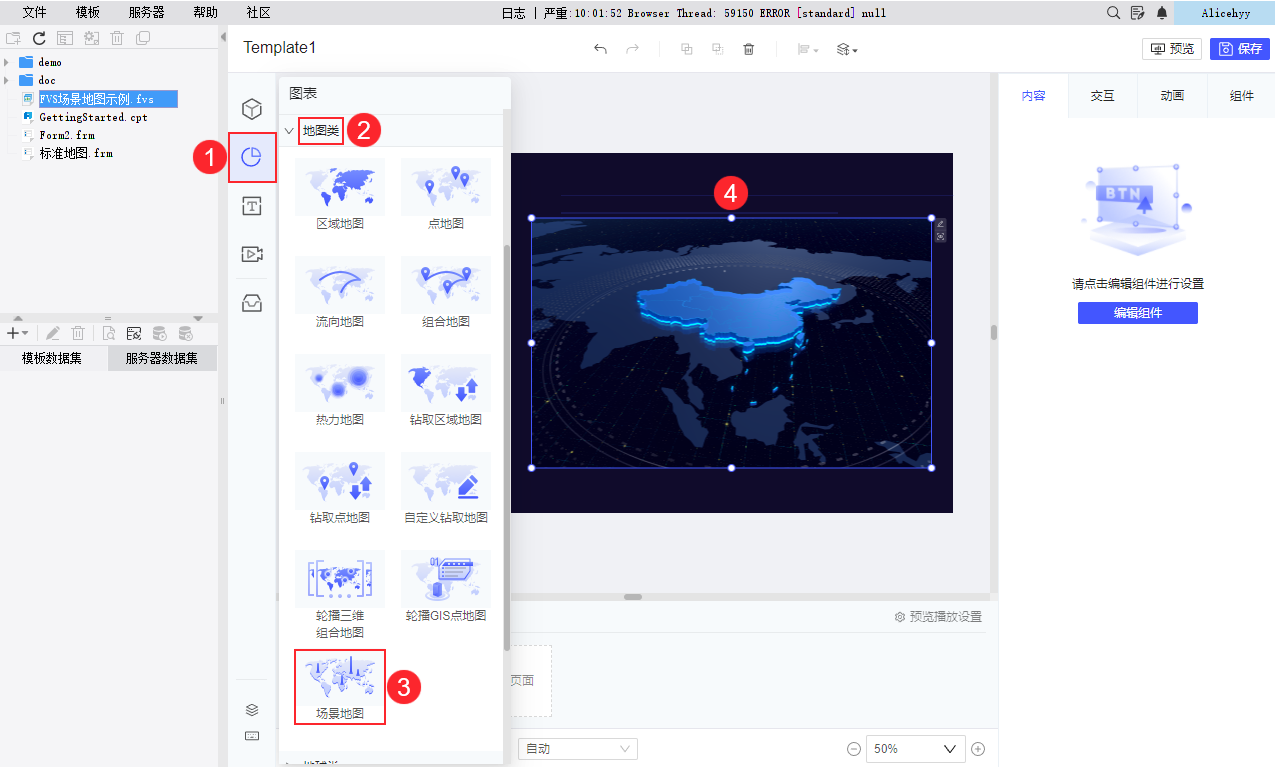Open the notification bell icon
This screenshot has width=1275, height=767.
1161,13
